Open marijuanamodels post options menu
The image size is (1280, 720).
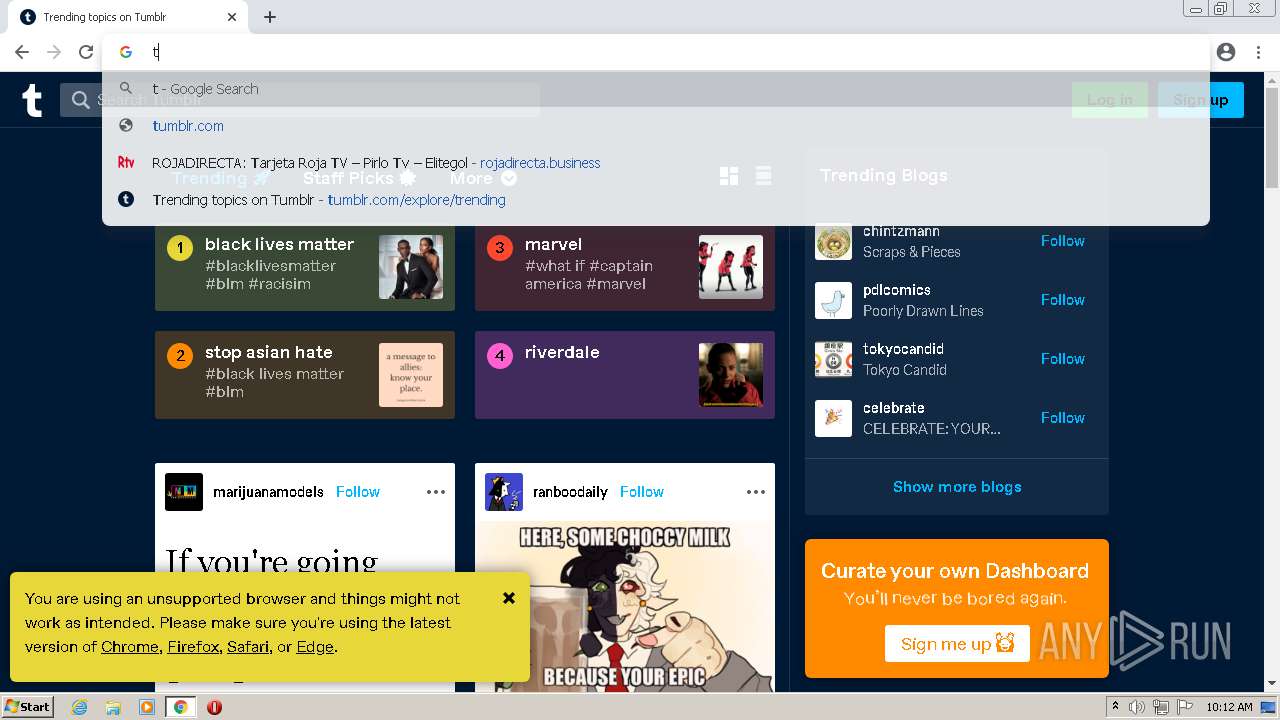point(436,492)
